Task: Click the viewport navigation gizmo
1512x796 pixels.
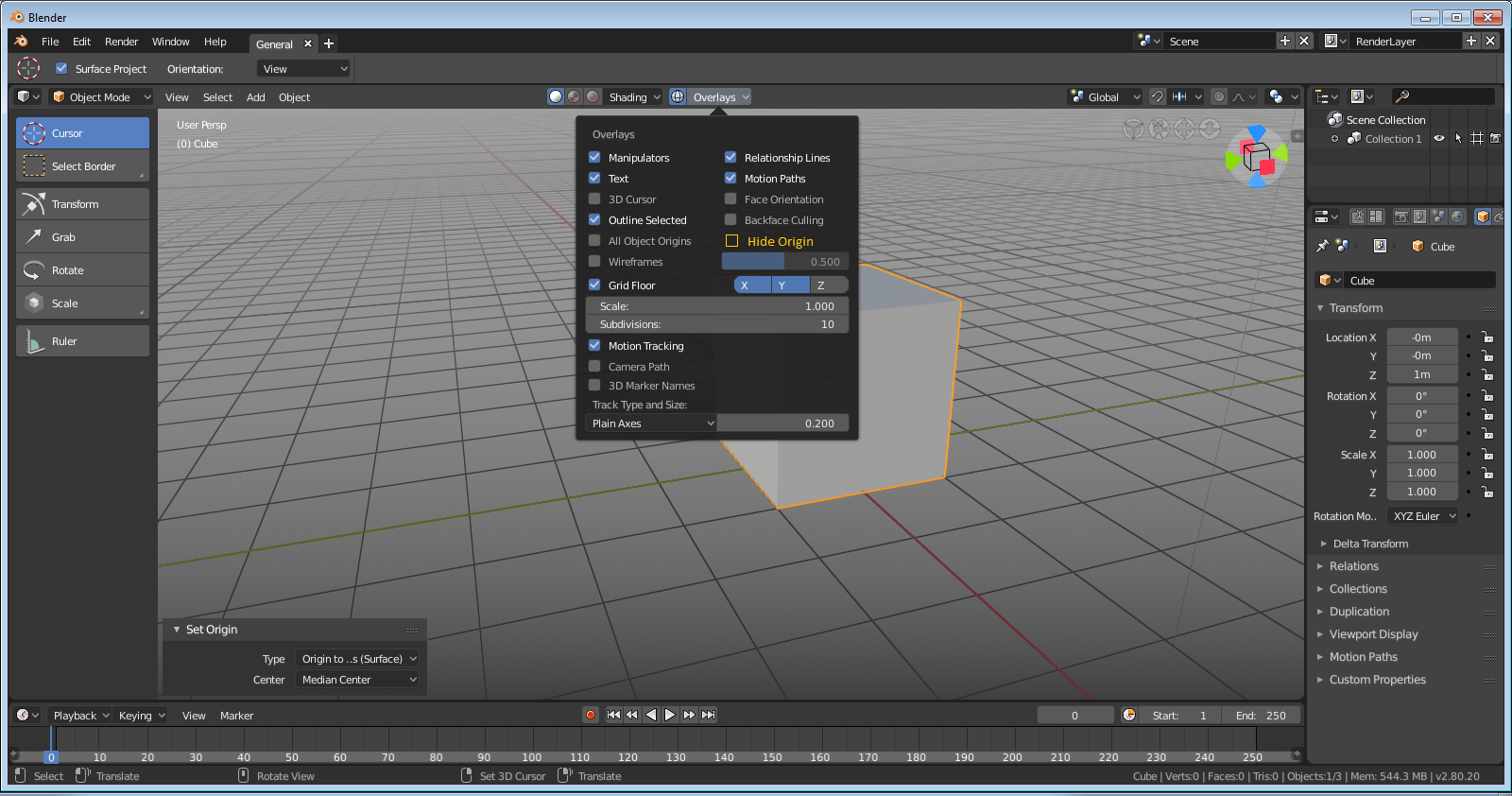Action: click(1257, 157)
